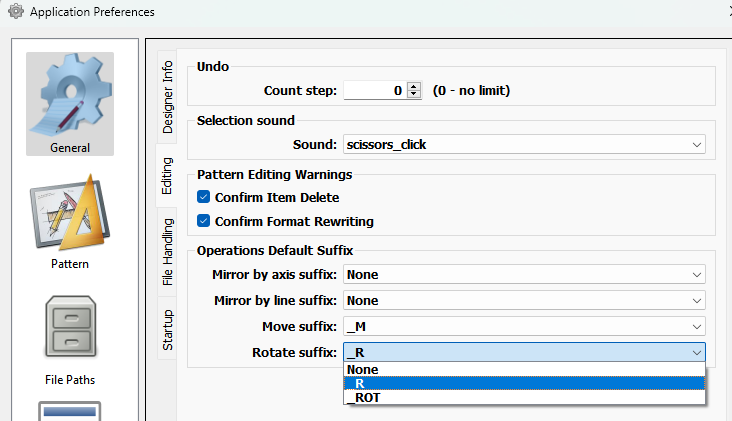Viewport: 732px width, 421px height.
Task: Toggle the Confirm Item Delete checkbox
Action: coord(205,198)
